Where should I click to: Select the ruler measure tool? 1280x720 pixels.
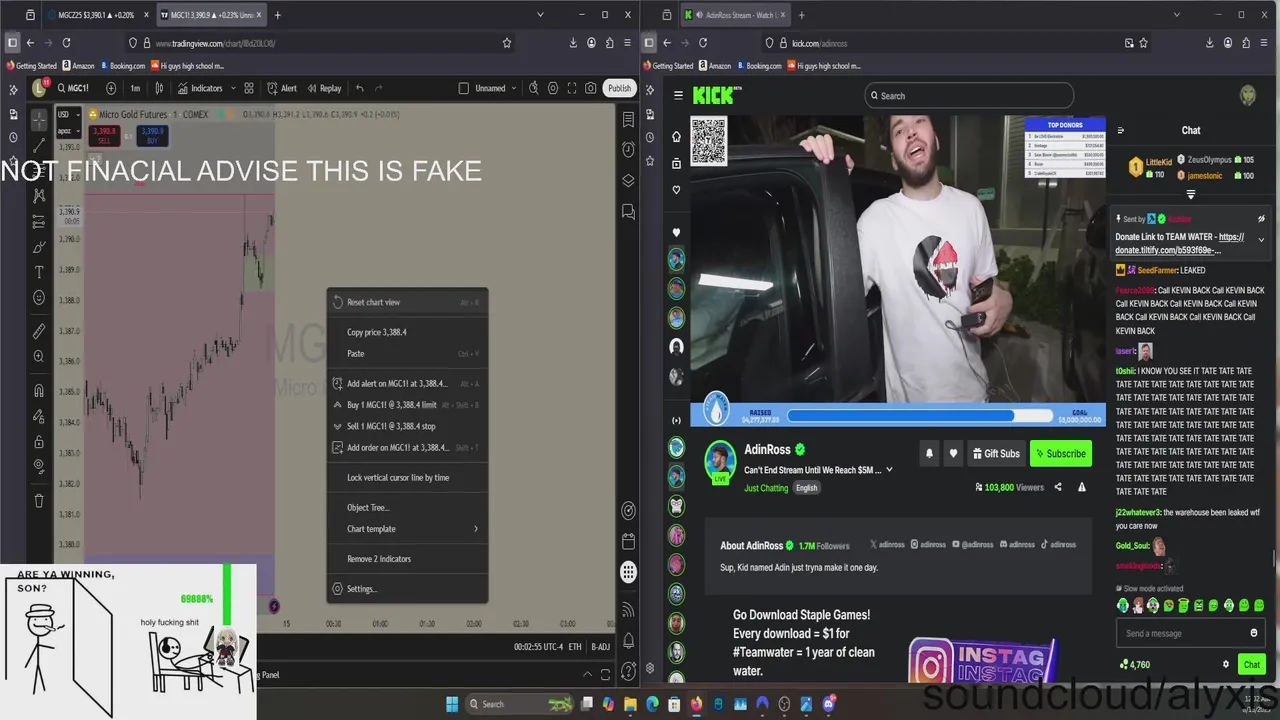39,331
